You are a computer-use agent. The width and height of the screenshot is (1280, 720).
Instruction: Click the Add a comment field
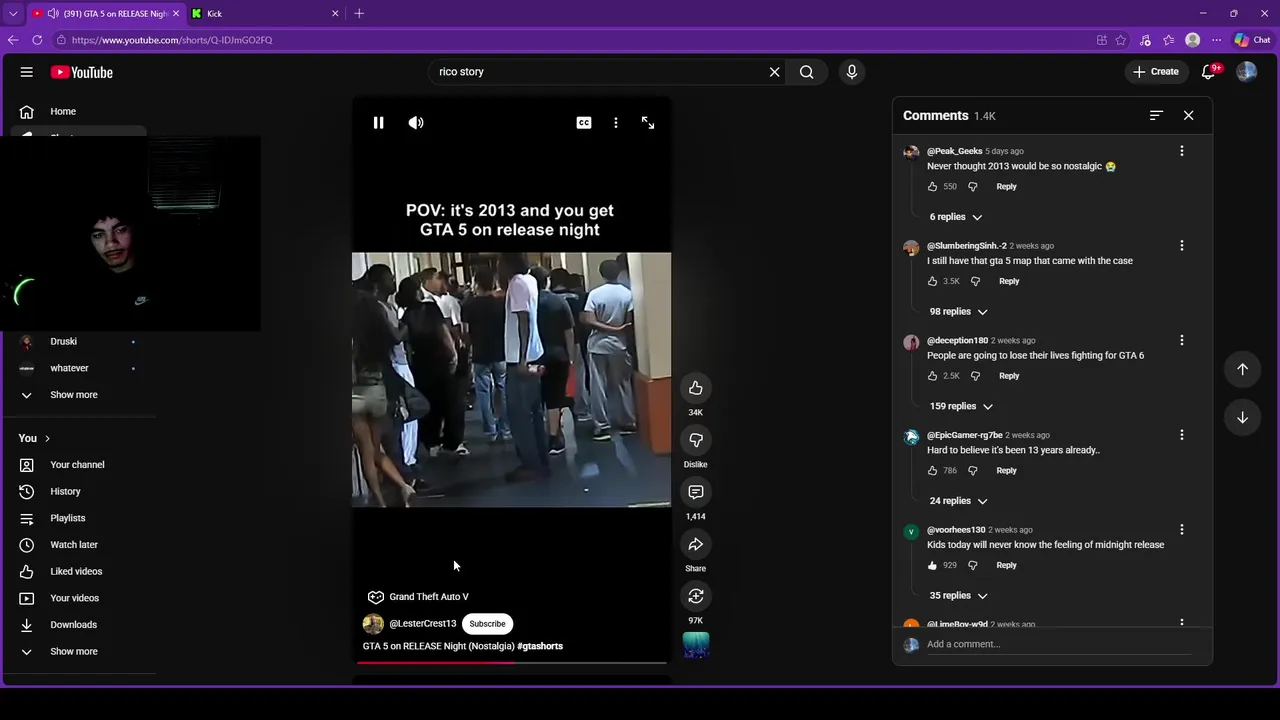(x=1058, y=645)
